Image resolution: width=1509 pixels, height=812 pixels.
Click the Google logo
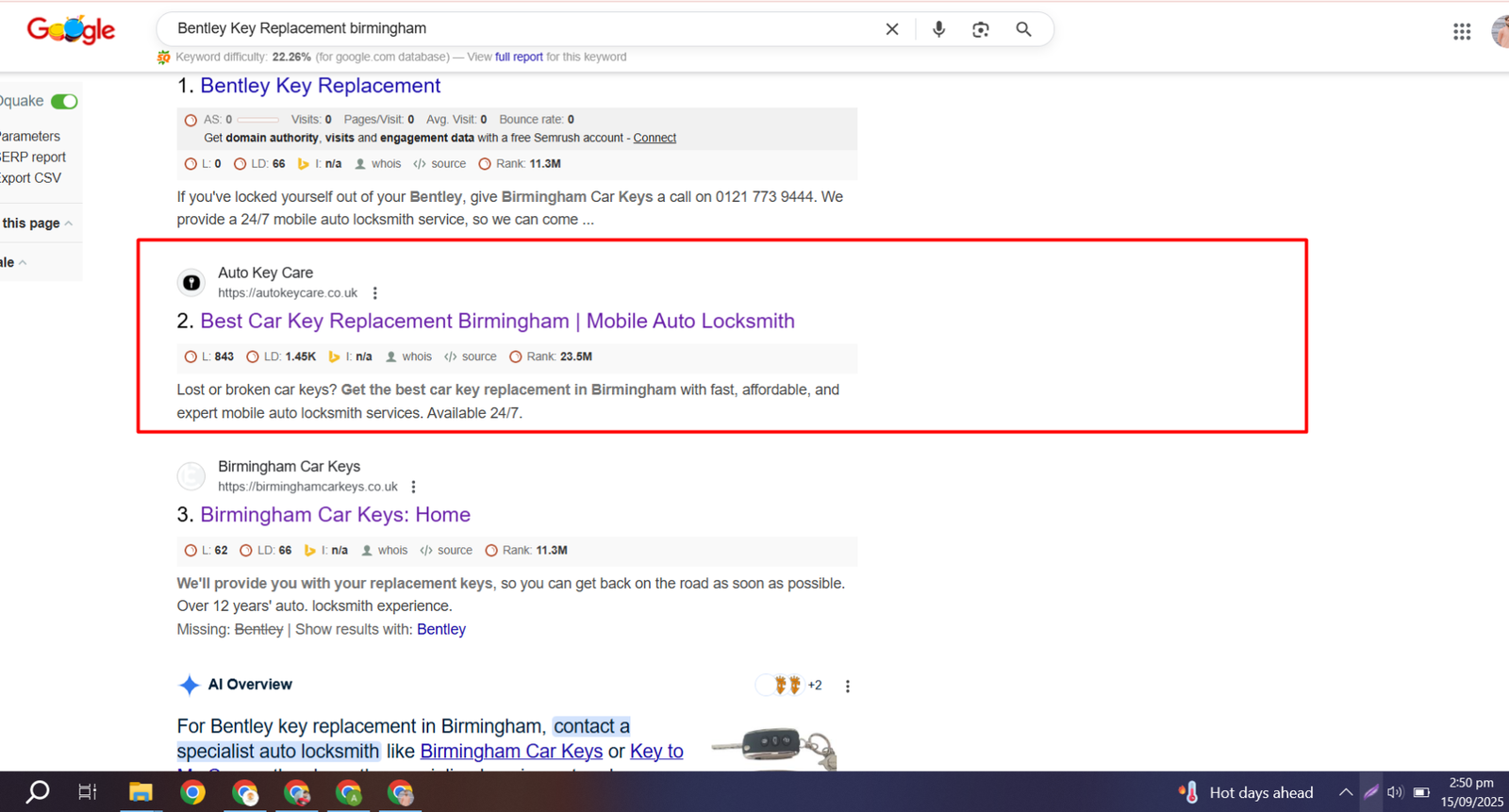[71, 30]
